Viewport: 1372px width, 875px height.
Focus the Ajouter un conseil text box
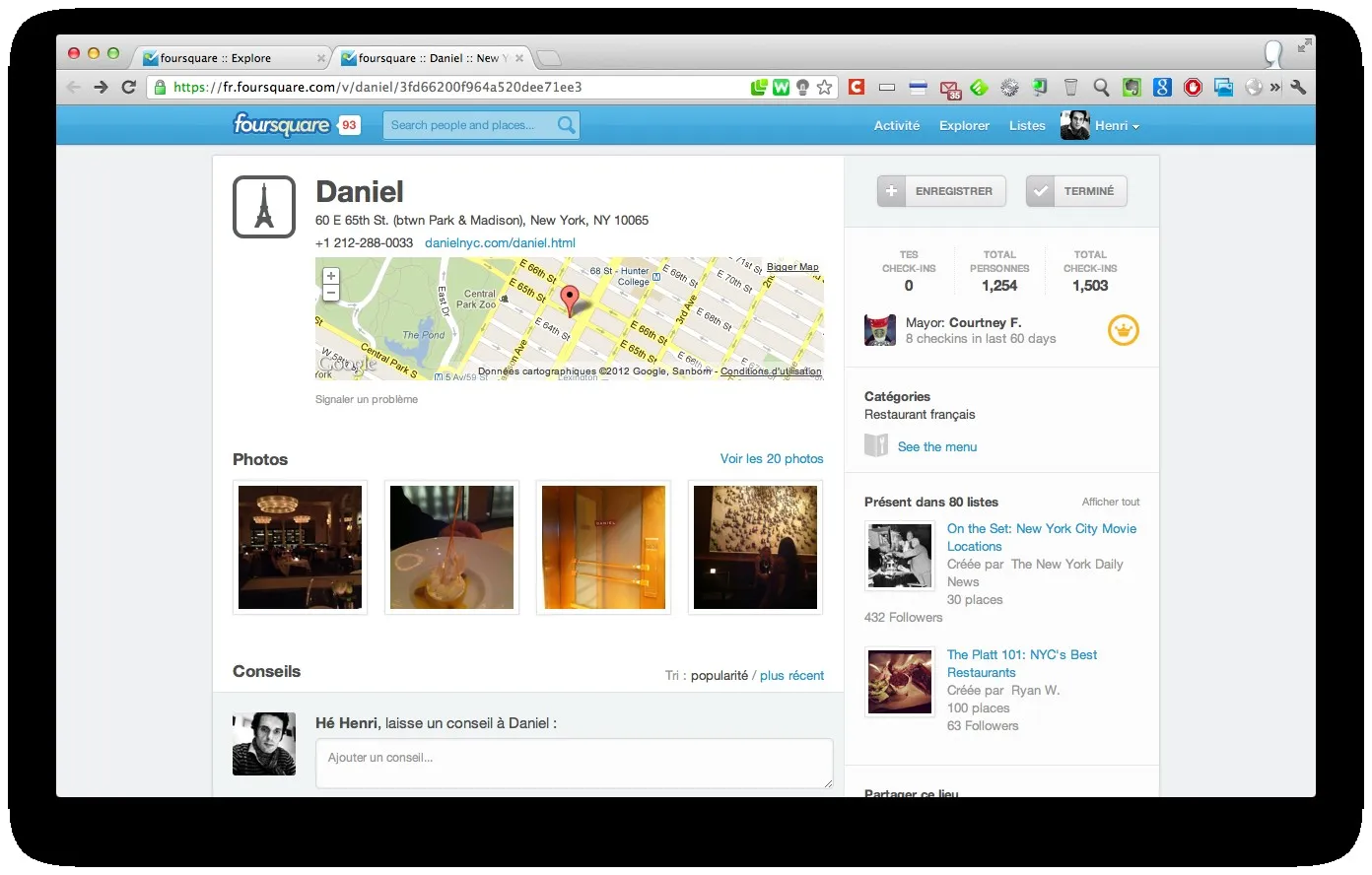coord(574,764)
